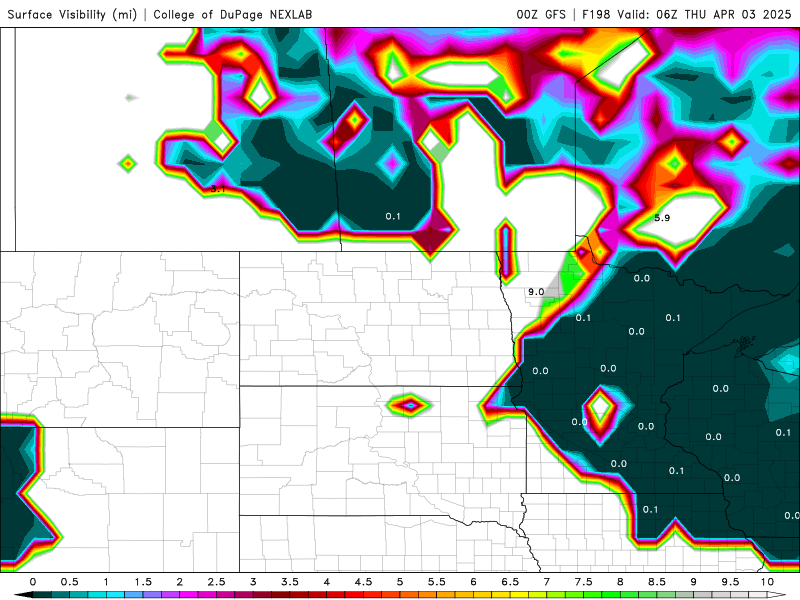Click the 8 label on the color scale
This screenshot has width=800, height=600.
pyautogui.click(x=620, y=582)
